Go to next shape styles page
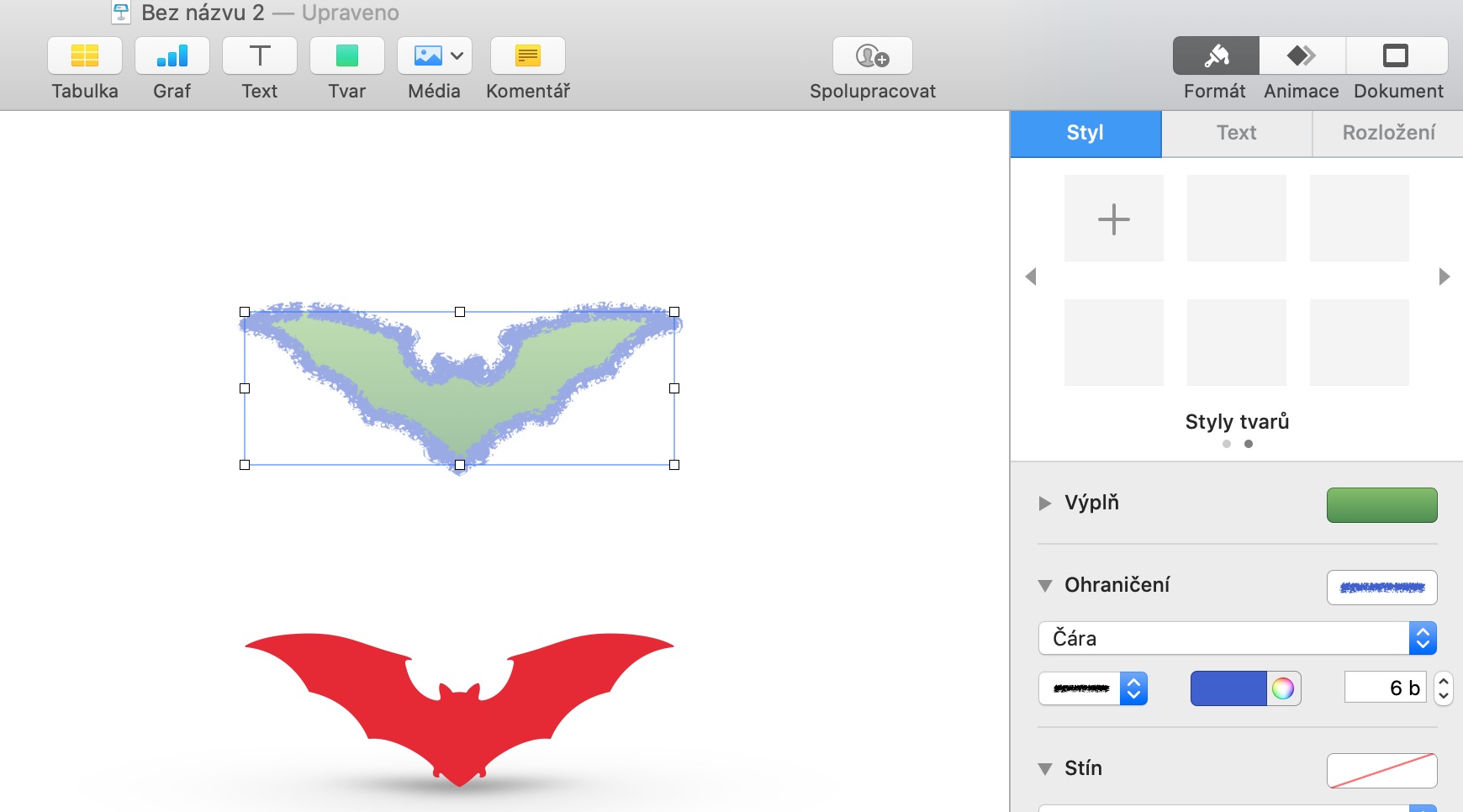The image size is (1463, 812). [x=1444, y=277]
